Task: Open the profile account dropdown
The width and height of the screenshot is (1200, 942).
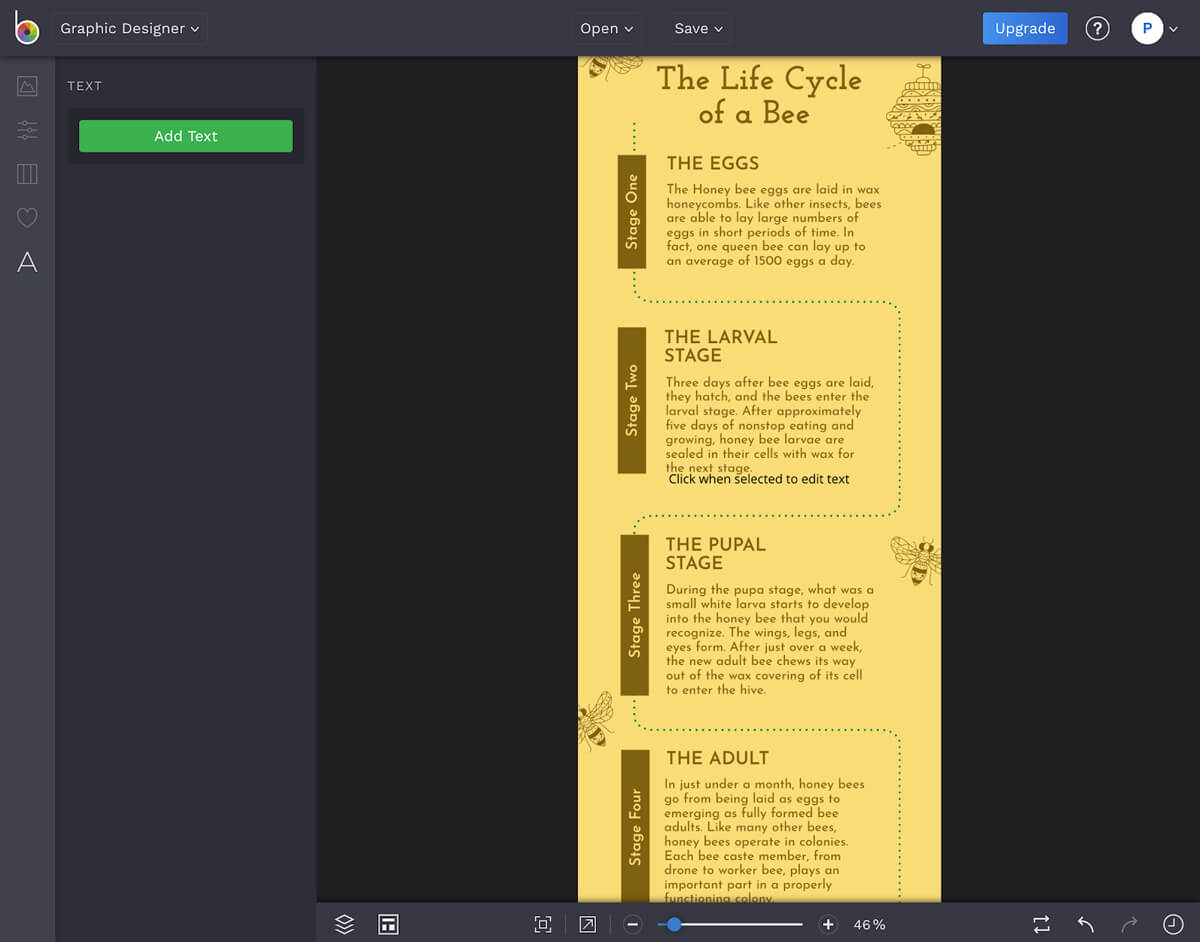Action: (1155, 28)
